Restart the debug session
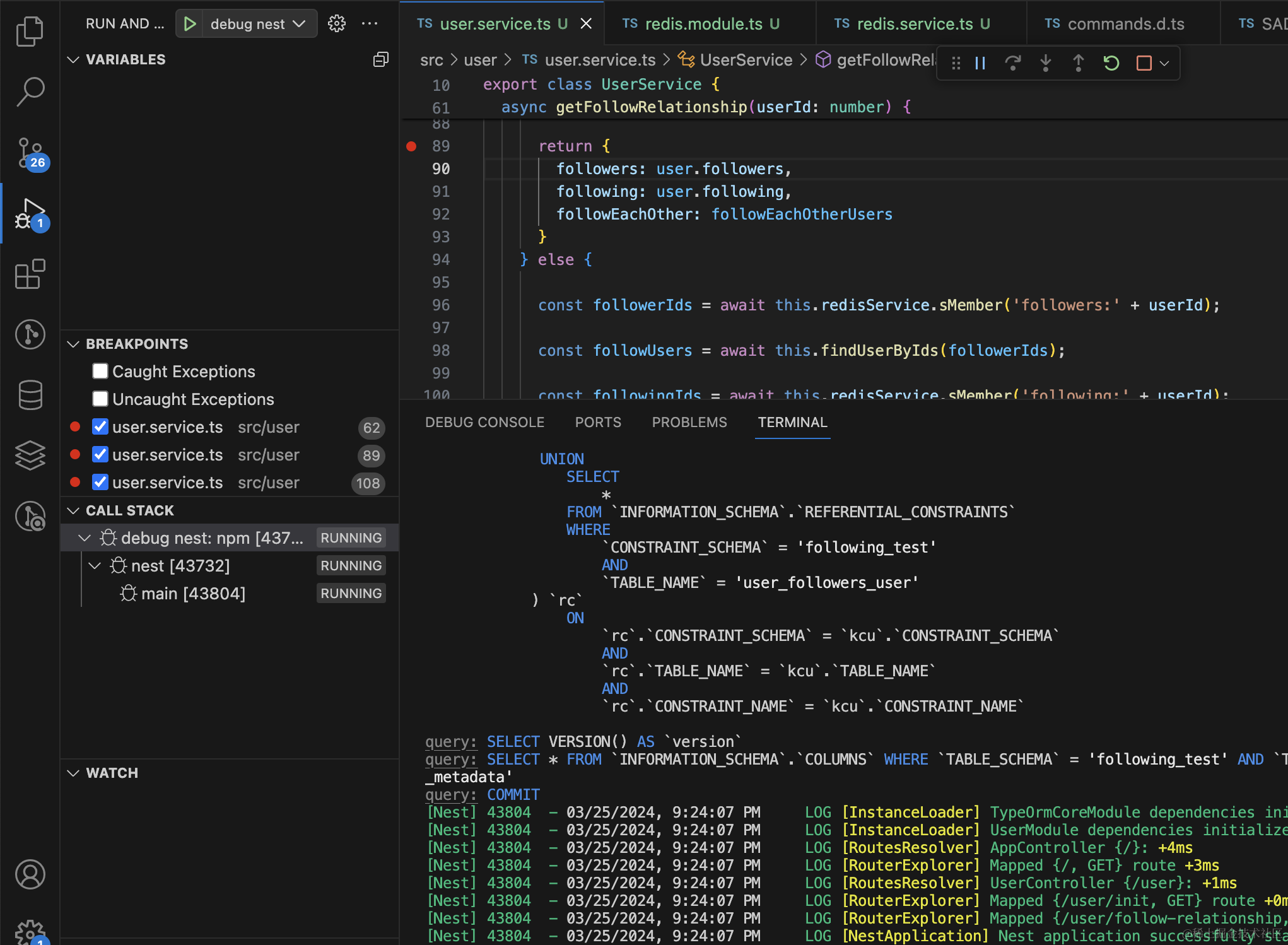Image resolution: width=1288 pixels, height=945 pixels. click(1111, 63)
